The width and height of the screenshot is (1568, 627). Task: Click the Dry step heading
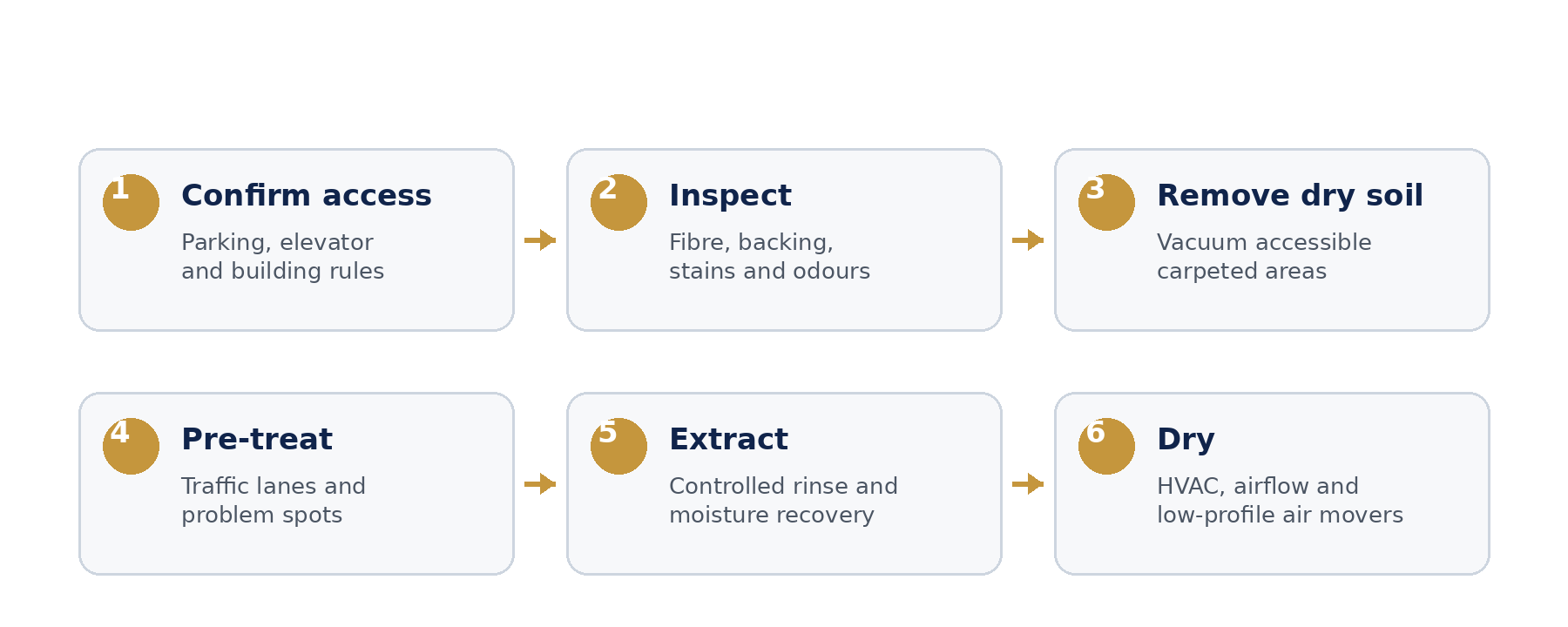point(1186,439)
